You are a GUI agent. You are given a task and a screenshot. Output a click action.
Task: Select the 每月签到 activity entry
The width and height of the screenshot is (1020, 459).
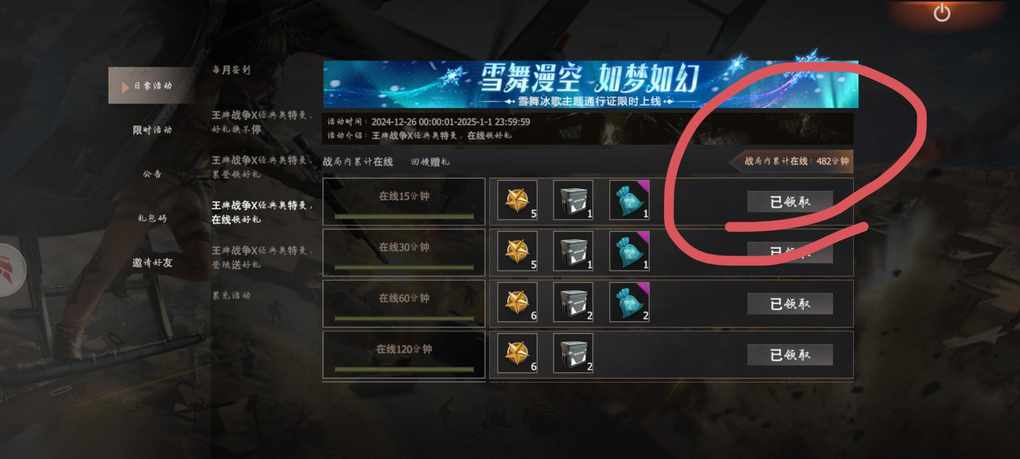coord(231,70)
